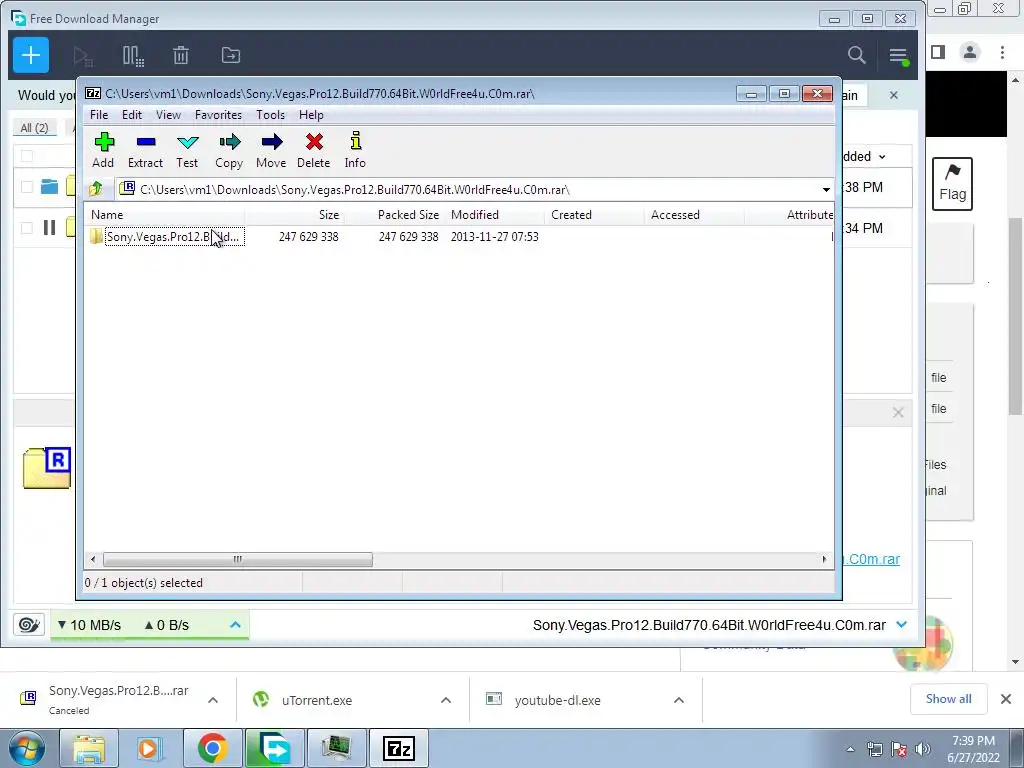
Task: Open the Favorites menu in 7-Zip
Action: point(218,115)
